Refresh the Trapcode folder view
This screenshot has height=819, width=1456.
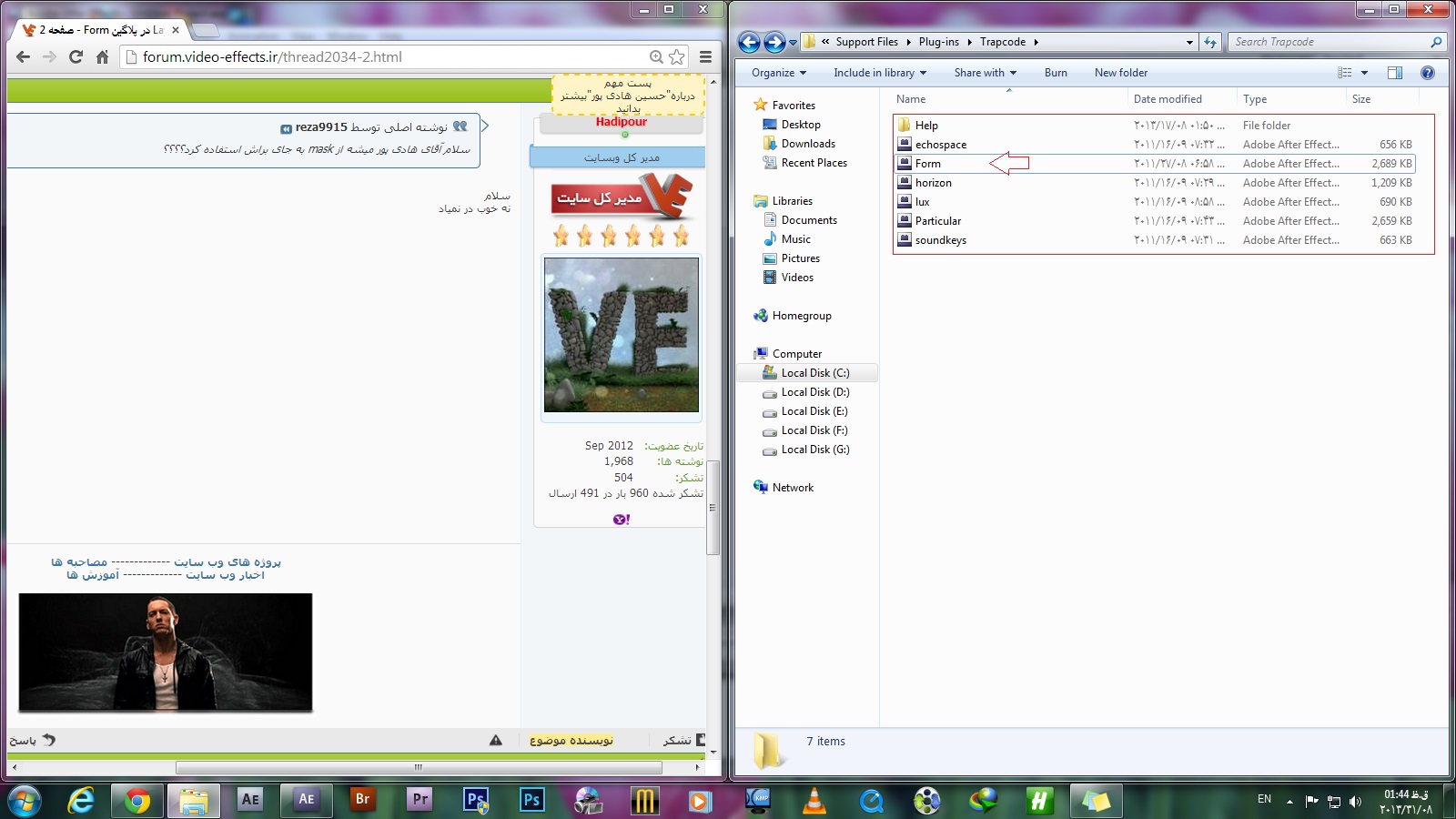[x=1209, y=42]
